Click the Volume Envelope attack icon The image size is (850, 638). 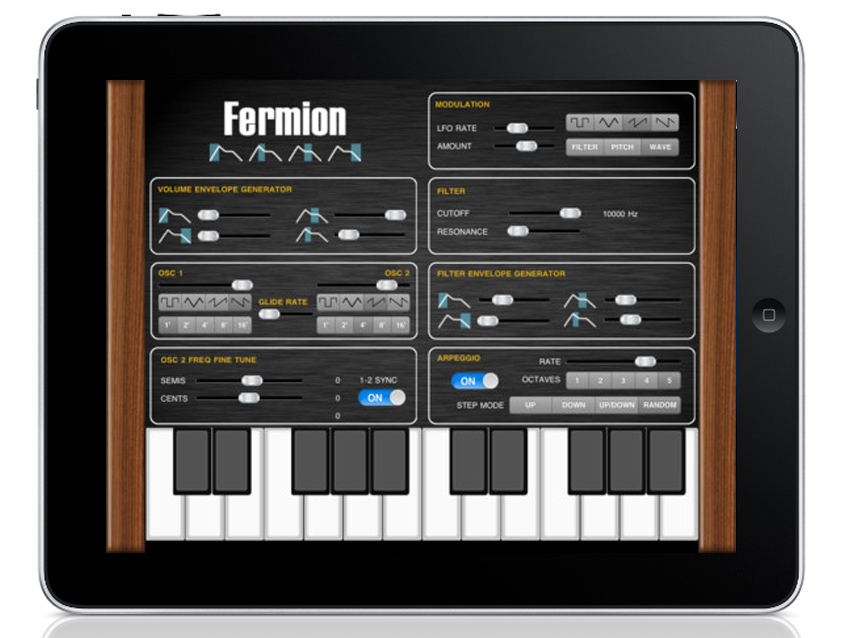click(175, 216)
